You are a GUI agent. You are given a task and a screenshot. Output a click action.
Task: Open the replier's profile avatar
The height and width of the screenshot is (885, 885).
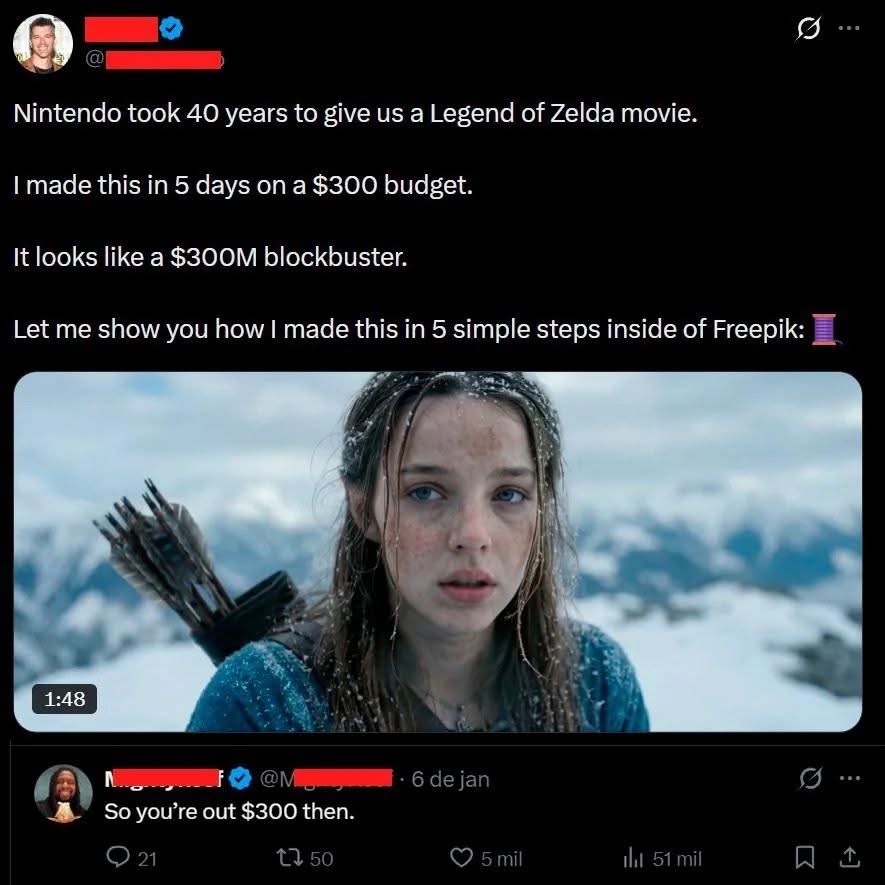63,794
